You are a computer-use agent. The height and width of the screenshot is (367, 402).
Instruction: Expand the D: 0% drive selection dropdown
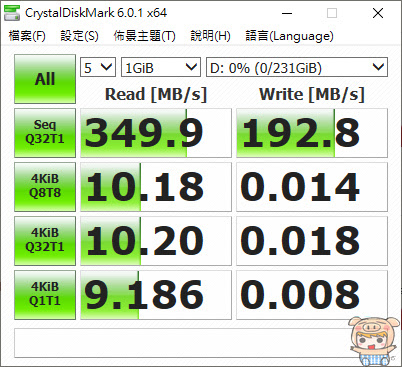pos(297,68)
